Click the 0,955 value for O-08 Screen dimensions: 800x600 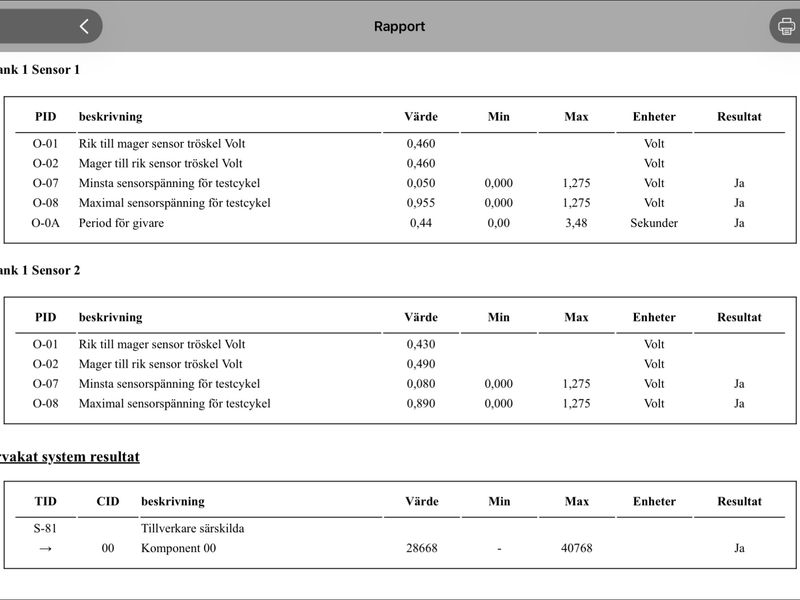[x=421, y=203]
